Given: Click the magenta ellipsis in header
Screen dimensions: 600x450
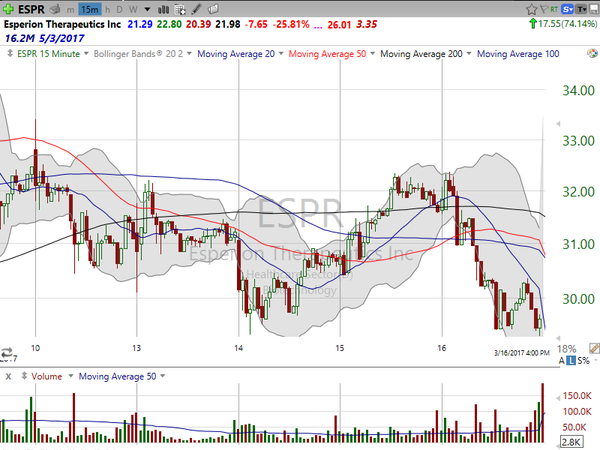Looking at the screenshot, I should click(x=318, y=27).
